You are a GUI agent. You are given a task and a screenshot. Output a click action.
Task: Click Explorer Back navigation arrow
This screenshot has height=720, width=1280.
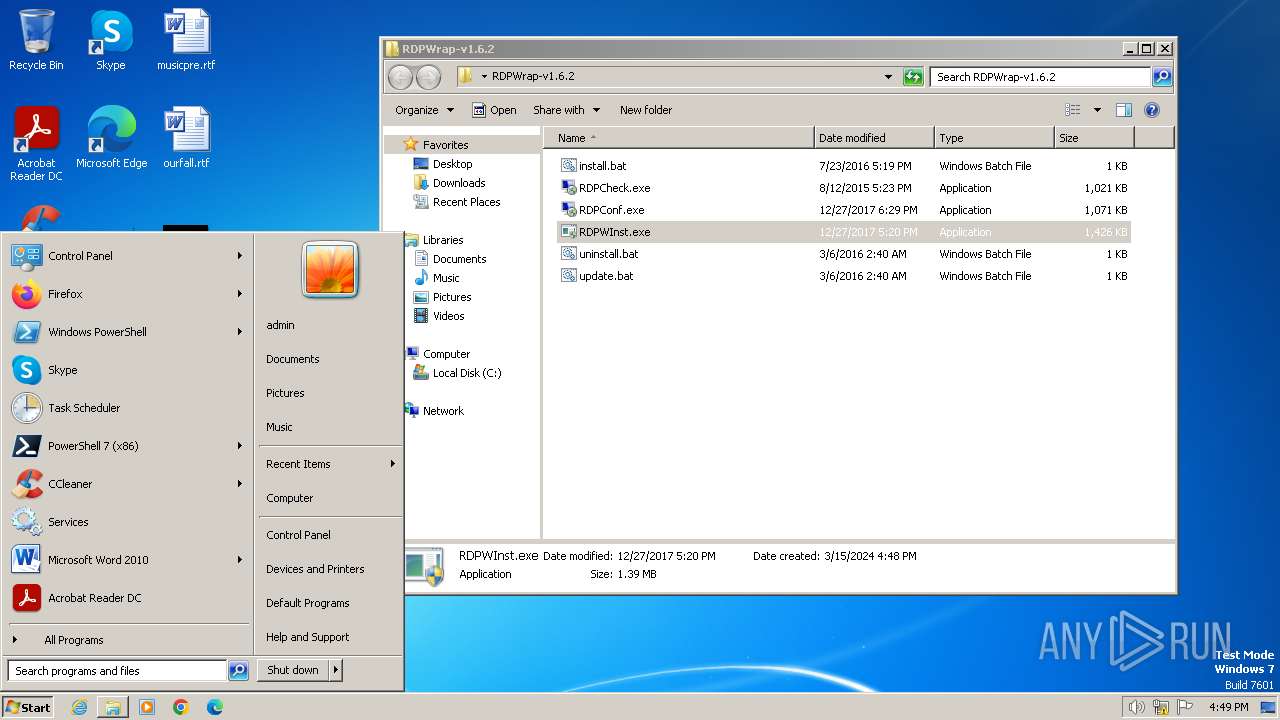400,77
